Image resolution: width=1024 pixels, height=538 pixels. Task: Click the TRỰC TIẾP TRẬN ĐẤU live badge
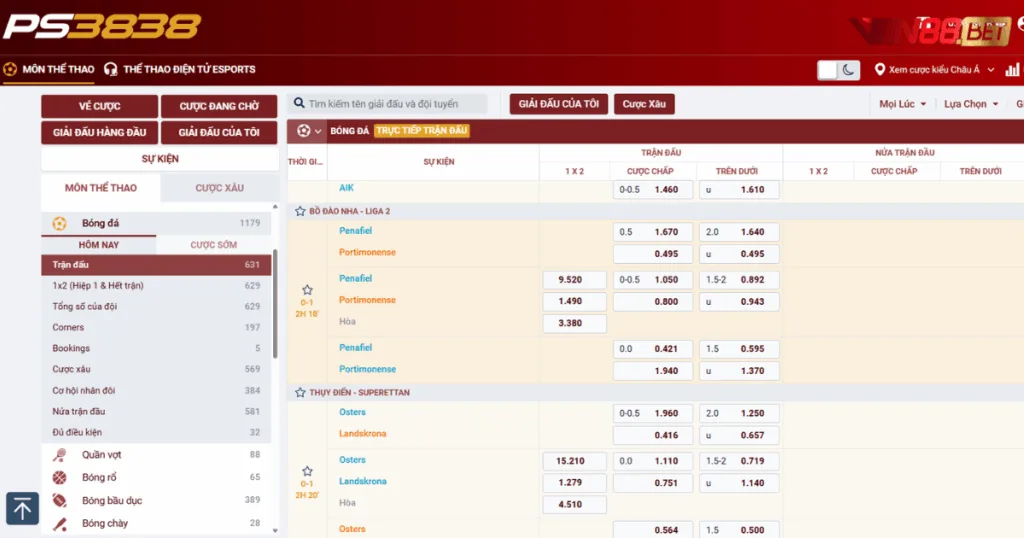(422, 131)
